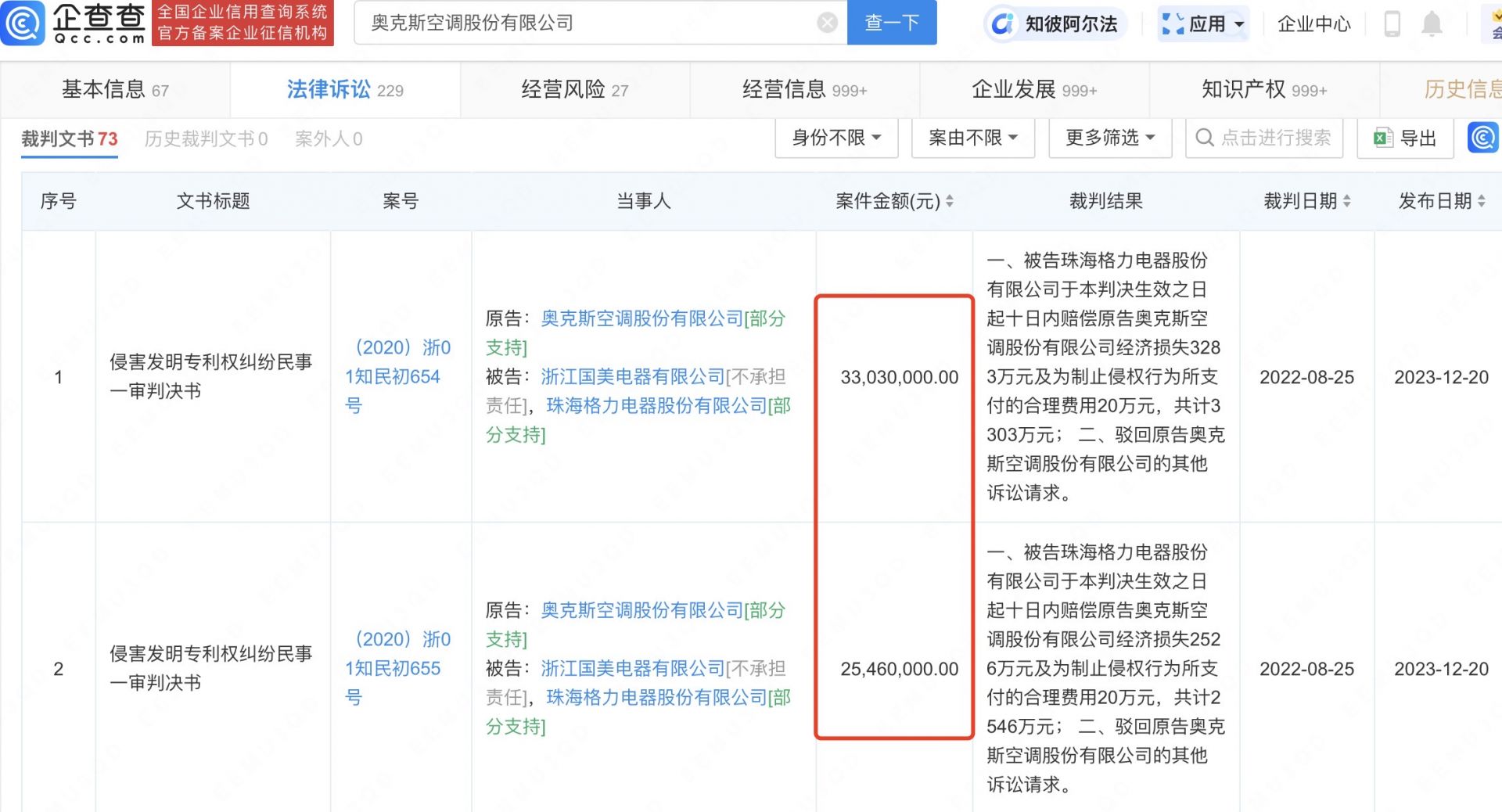
Task: Click the red 全国企业信用查询系统 banner
Action: tap(243, 23)
